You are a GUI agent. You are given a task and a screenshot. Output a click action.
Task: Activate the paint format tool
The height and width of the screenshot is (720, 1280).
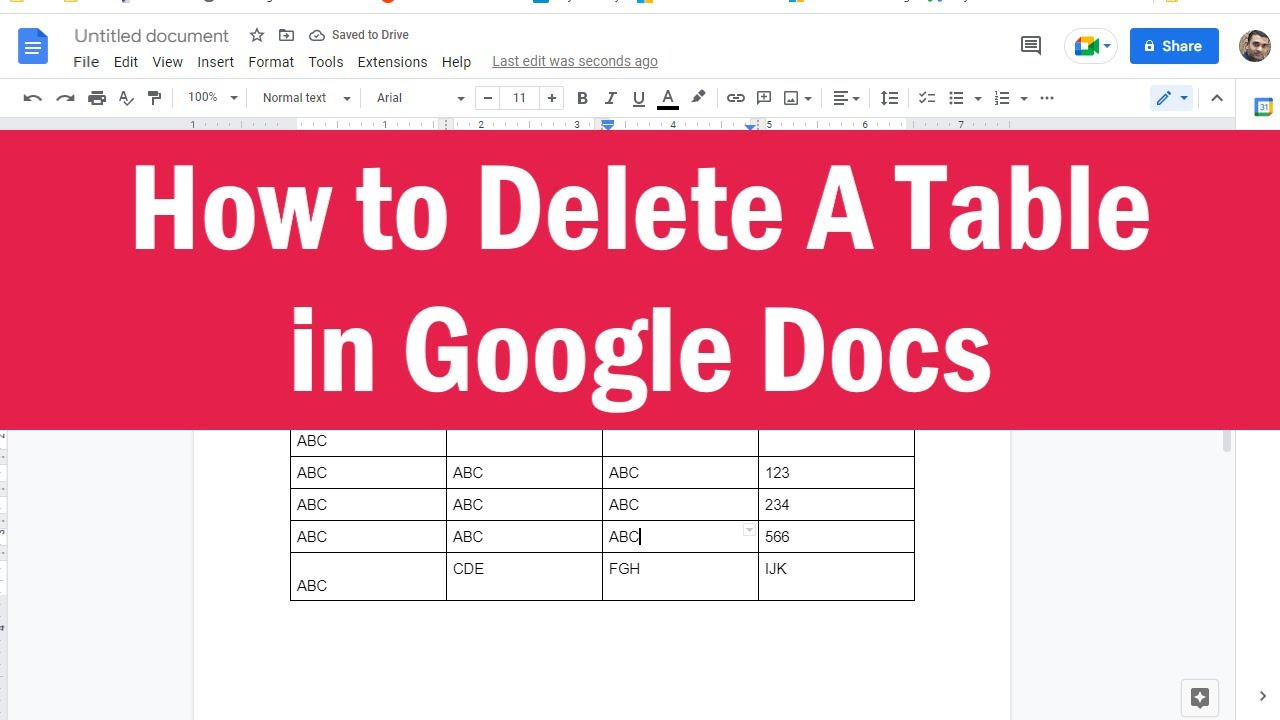(x=154, y=98)
